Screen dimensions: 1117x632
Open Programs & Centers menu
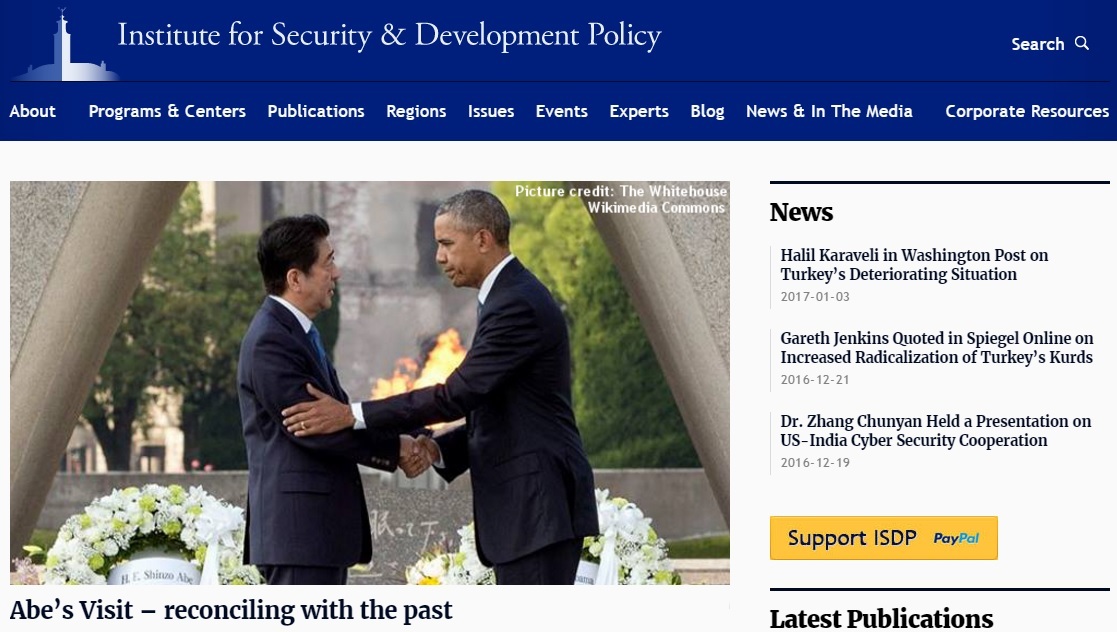pyautogui.click(x=167, y=111)
